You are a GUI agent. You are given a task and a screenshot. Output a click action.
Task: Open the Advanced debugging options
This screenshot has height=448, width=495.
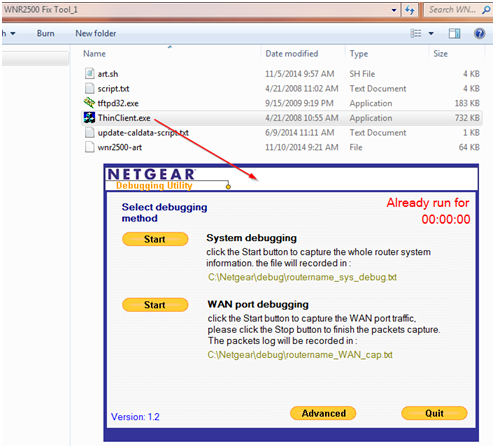[x=323, y=413]
